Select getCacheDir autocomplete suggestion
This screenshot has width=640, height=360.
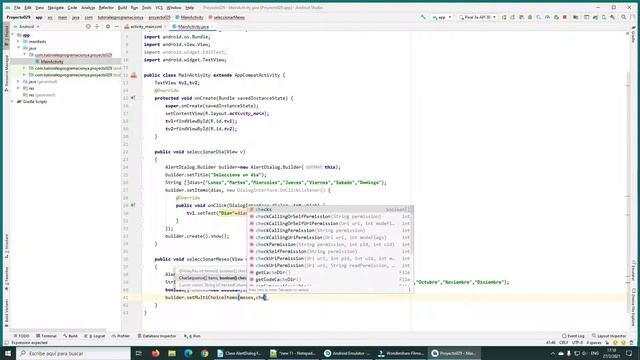pyautogui.click(x=330, y=272)
